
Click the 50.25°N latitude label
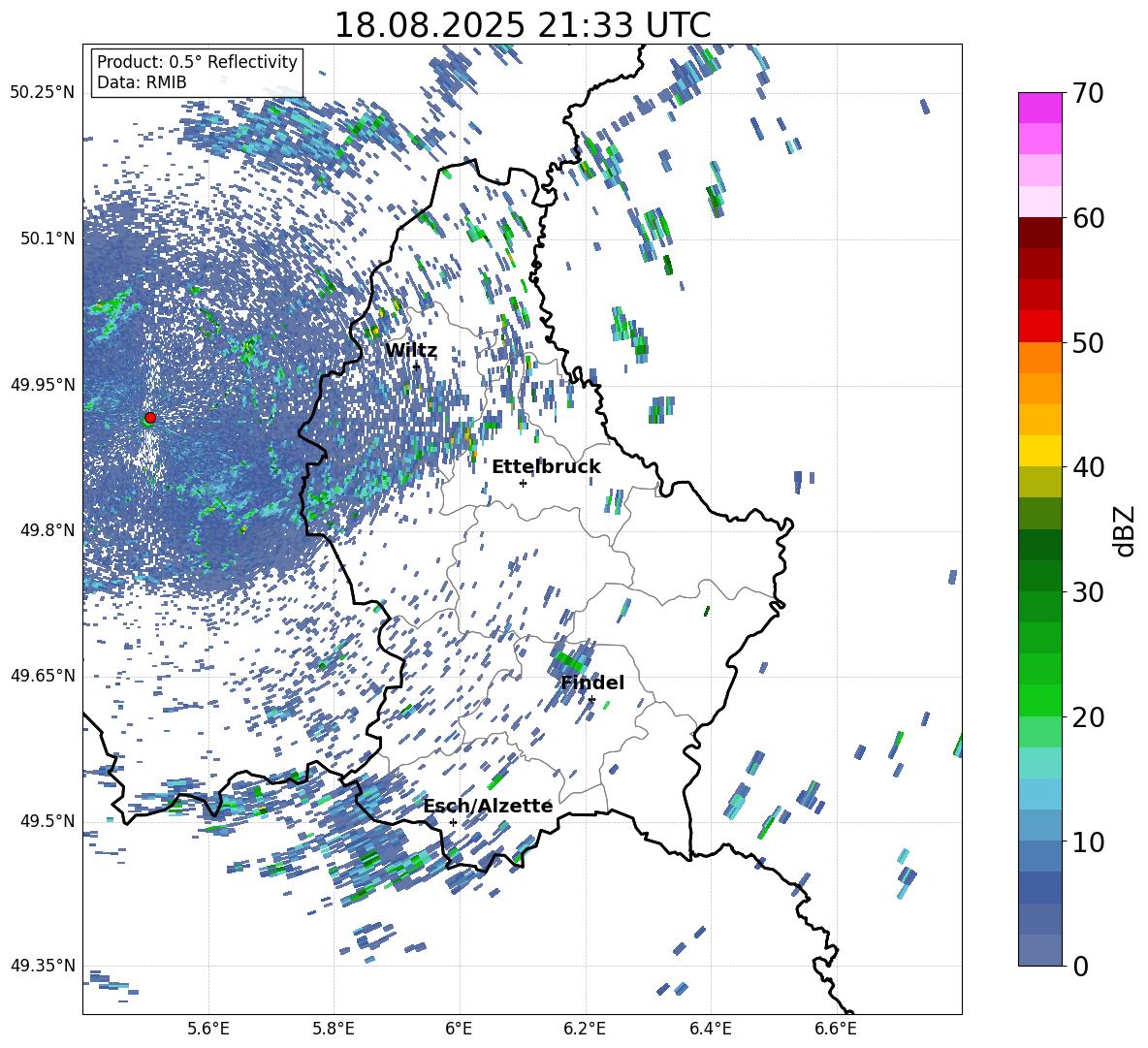pos(43,93)
